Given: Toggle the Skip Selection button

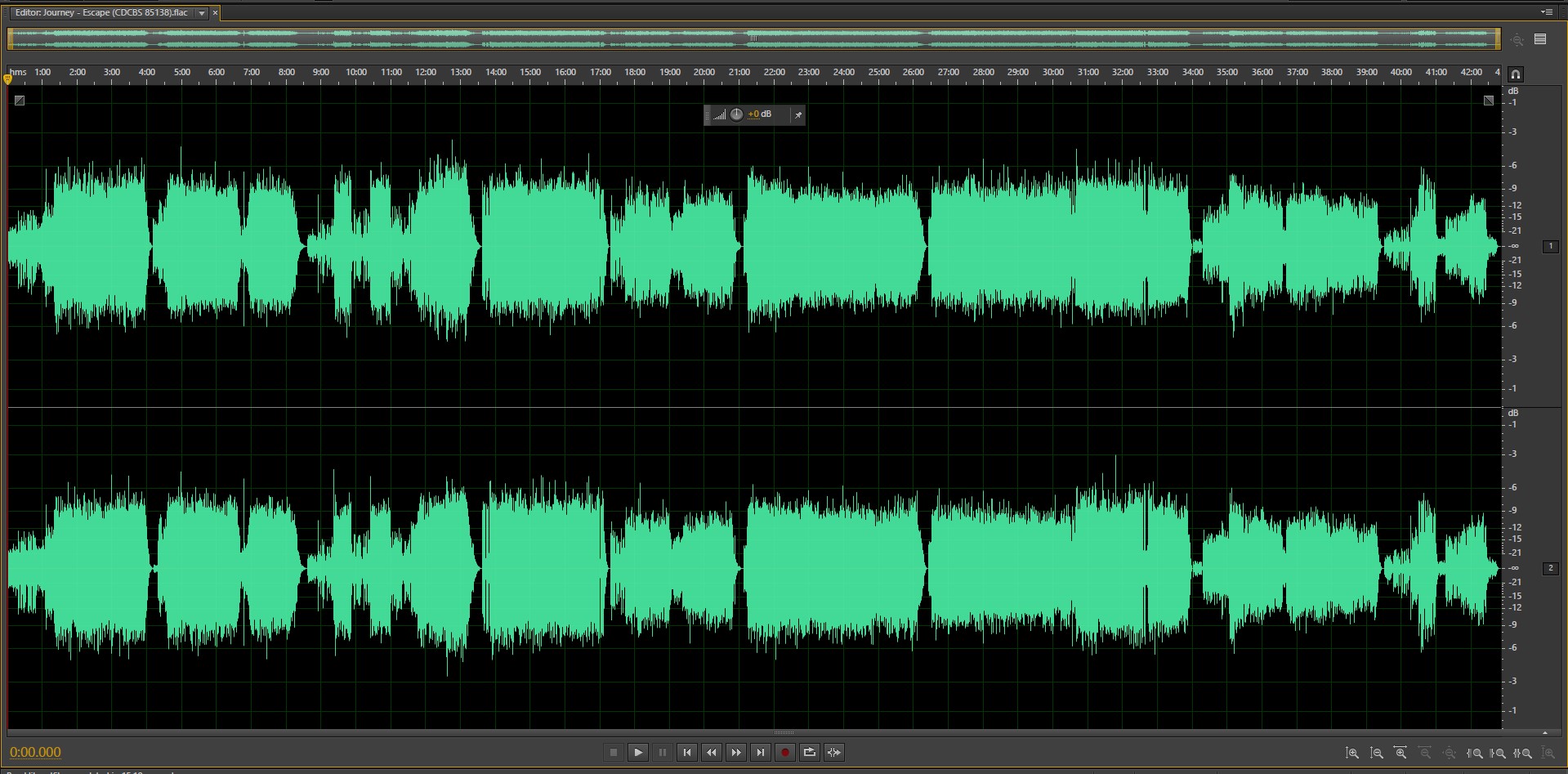Looking at the screenshot, I should [x=833, y=752].
